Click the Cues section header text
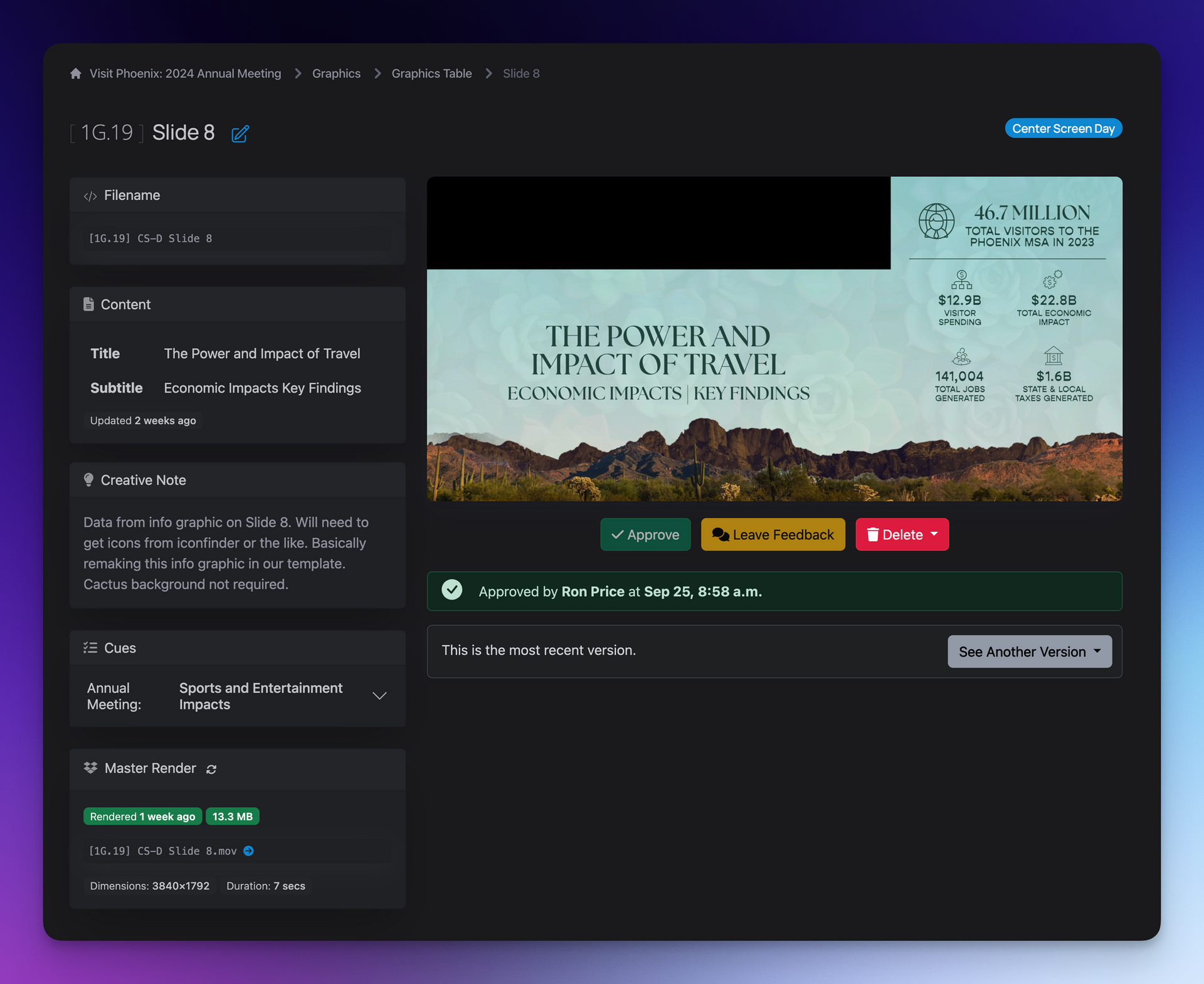This screenshot has width=1204, height=984. [120, 648]
